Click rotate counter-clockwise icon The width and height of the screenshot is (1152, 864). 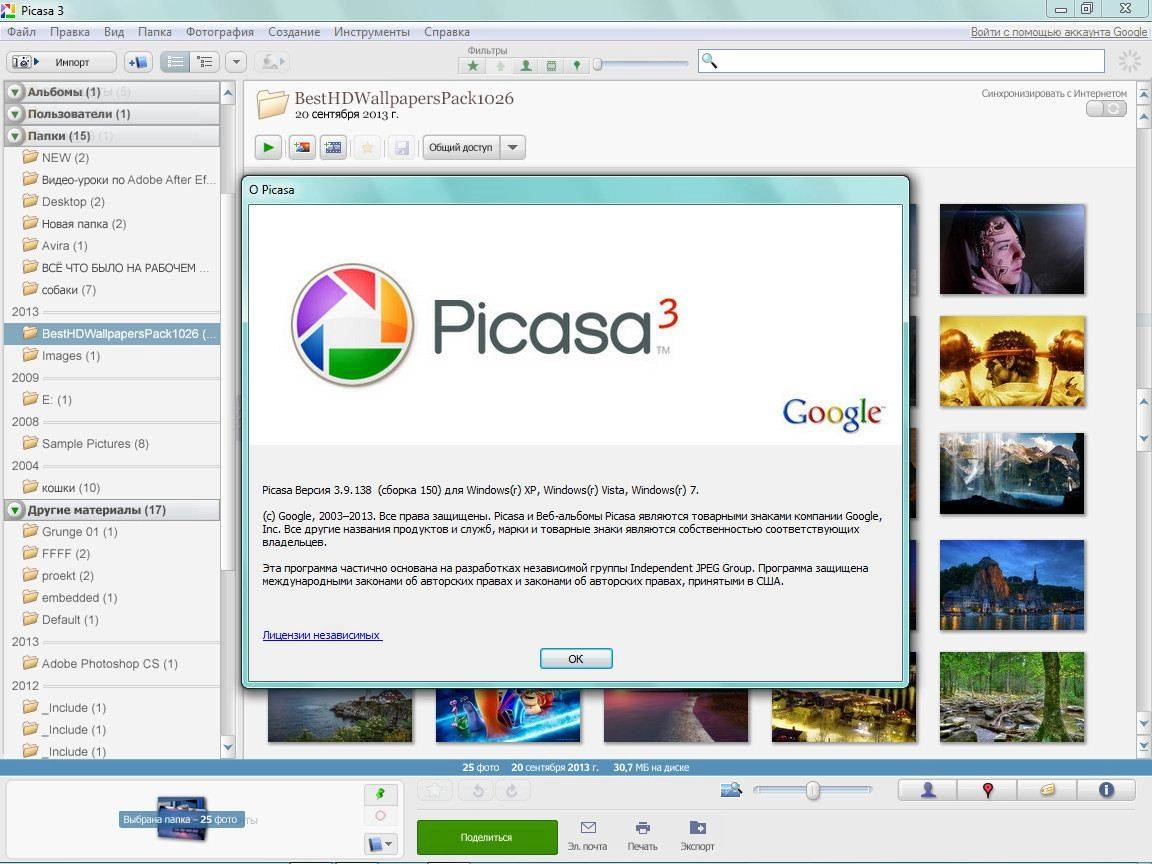click(x=478, y=791)
